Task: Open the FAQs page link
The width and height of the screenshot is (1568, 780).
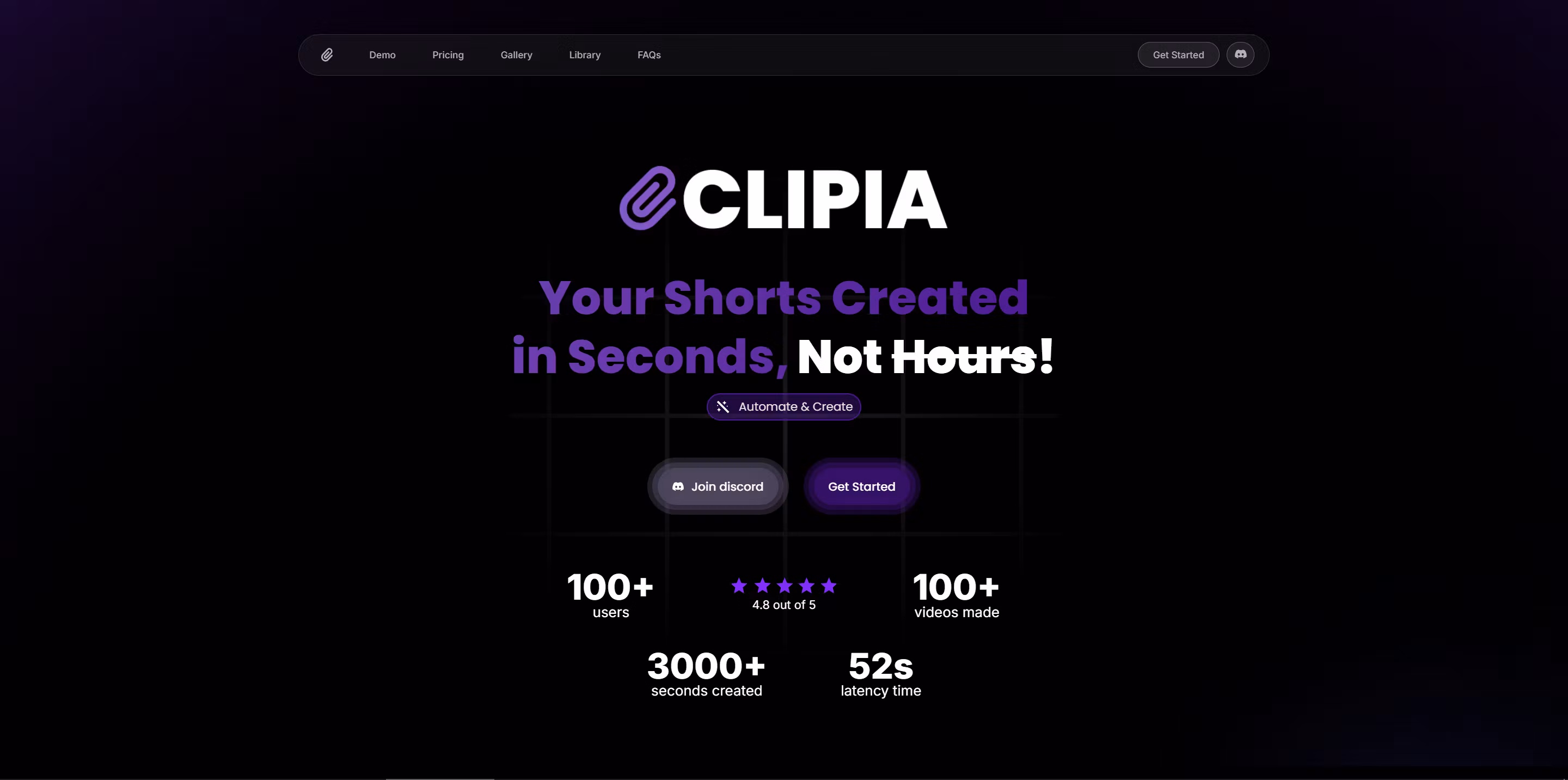Action: tap(649, 55)
